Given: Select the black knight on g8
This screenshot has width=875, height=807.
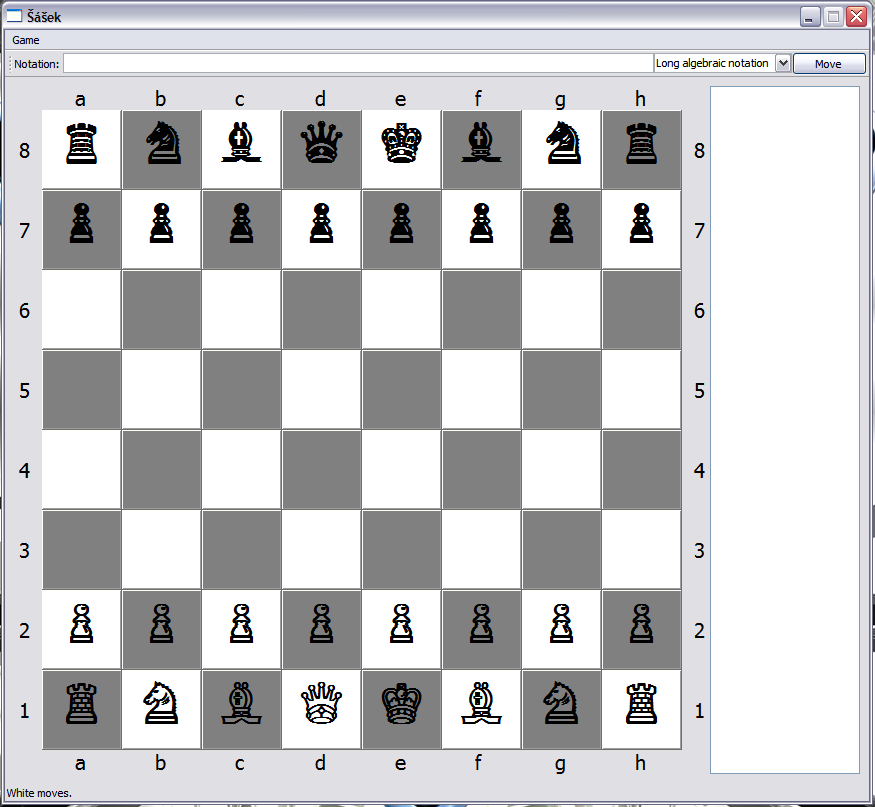Looking at the screenshot, I should tap(563, 143).
